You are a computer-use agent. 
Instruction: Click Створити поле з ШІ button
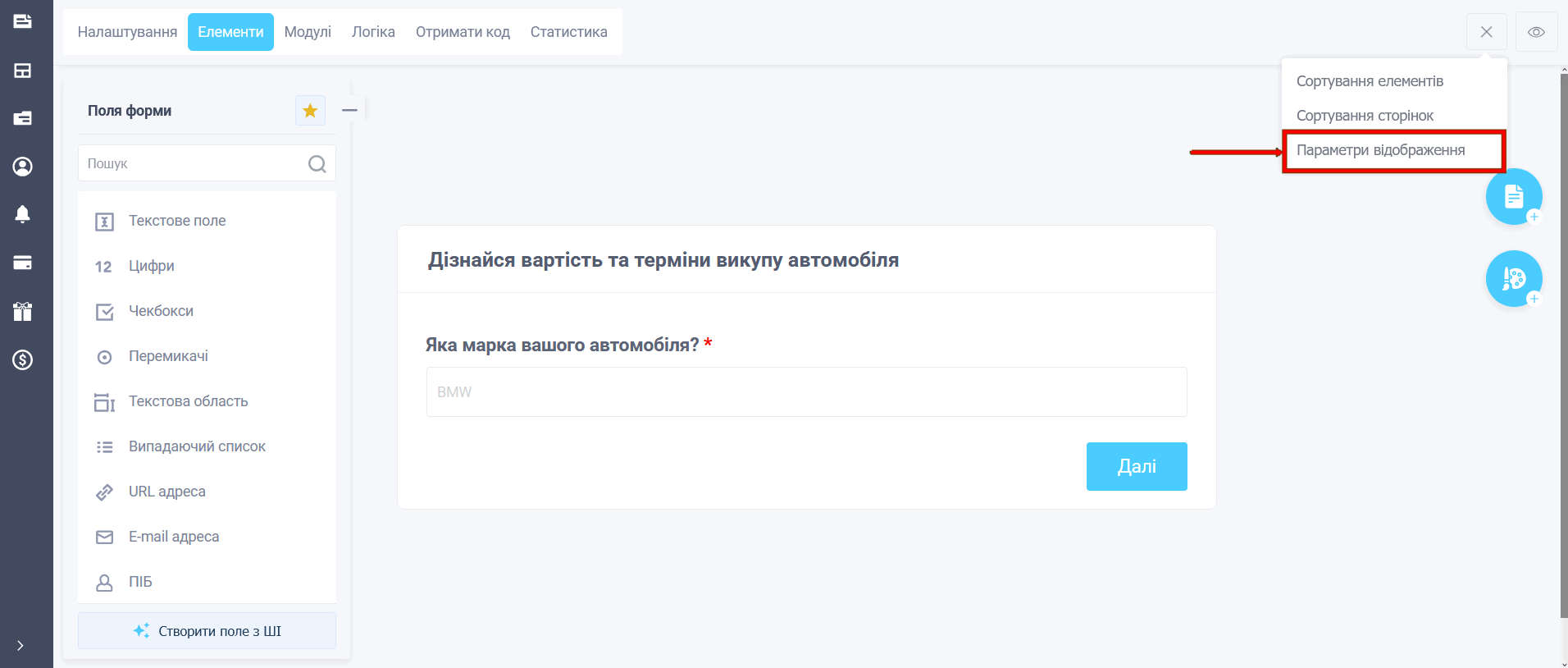207,631
